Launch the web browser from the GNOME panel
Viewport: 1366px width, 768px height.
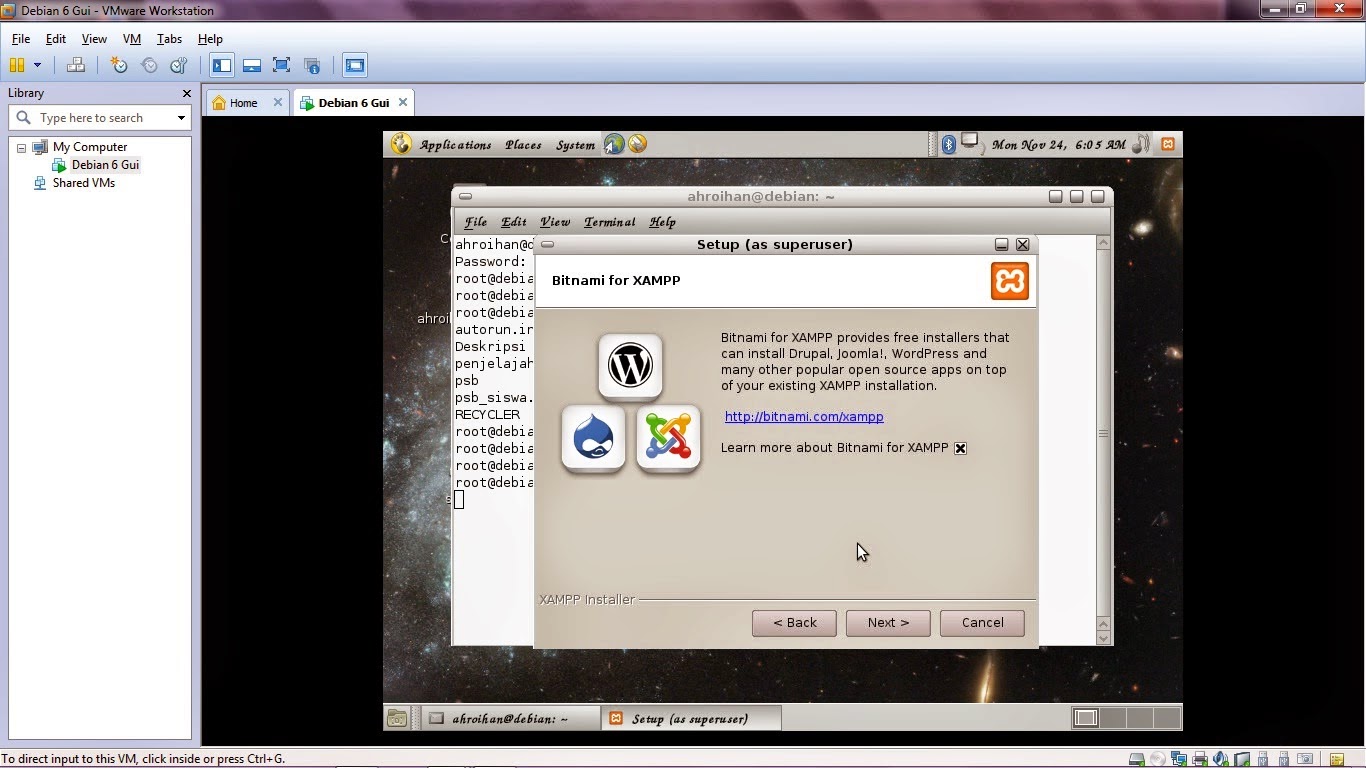point(614,144)
